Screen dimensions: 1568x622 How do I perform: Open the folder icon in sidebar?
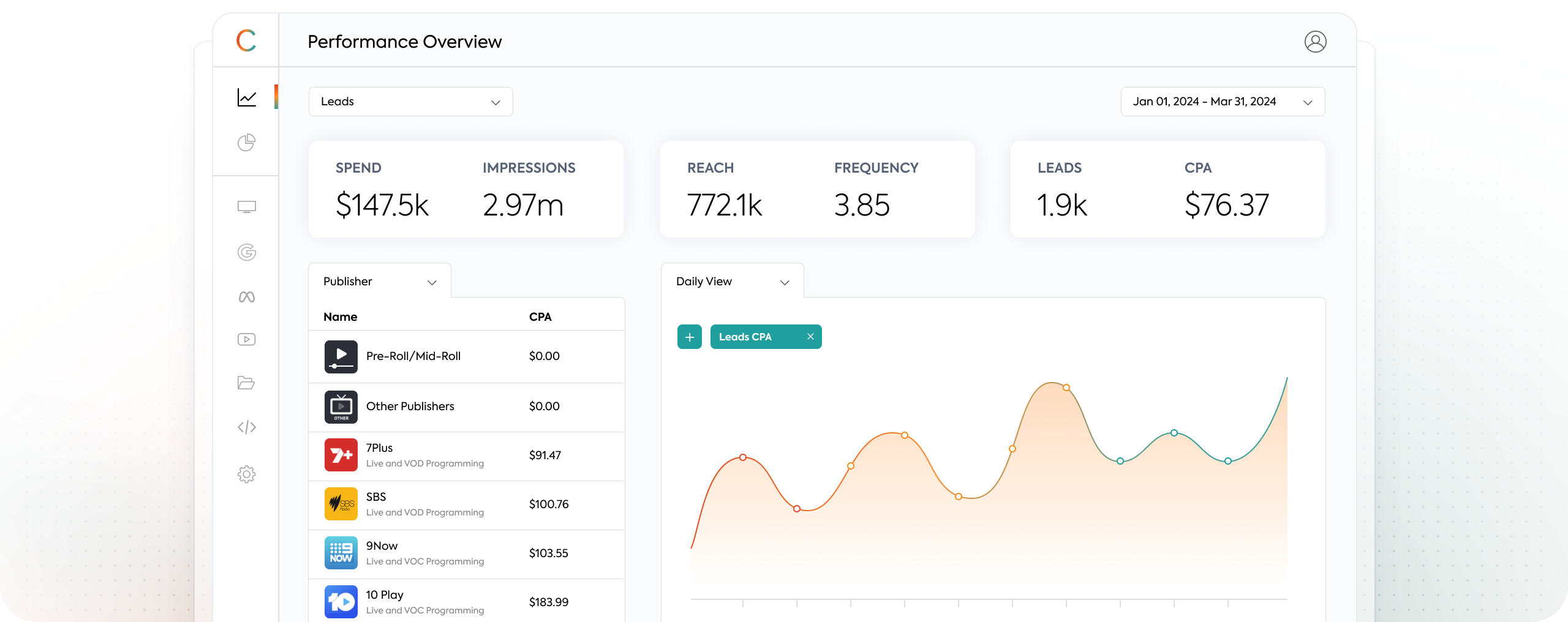coord(246,383)
